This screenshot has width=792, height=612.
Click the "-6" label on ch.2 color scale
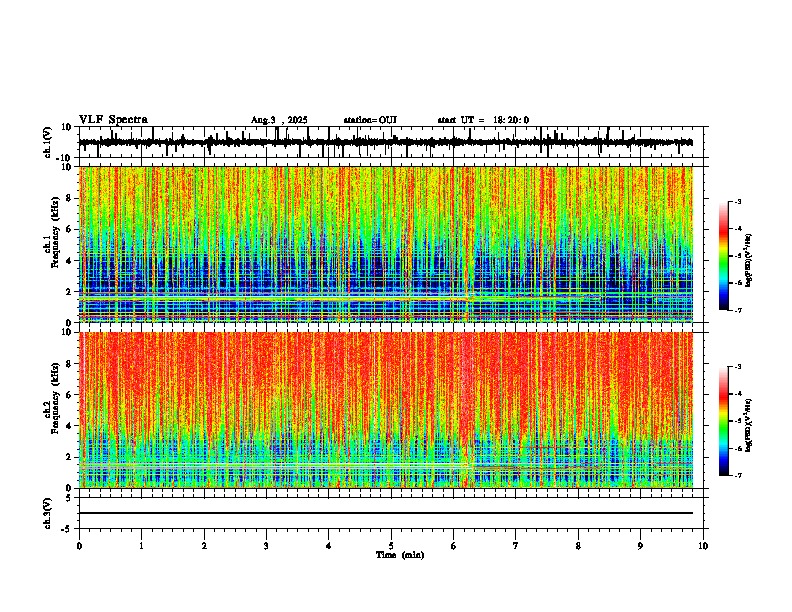click(738, 448)
